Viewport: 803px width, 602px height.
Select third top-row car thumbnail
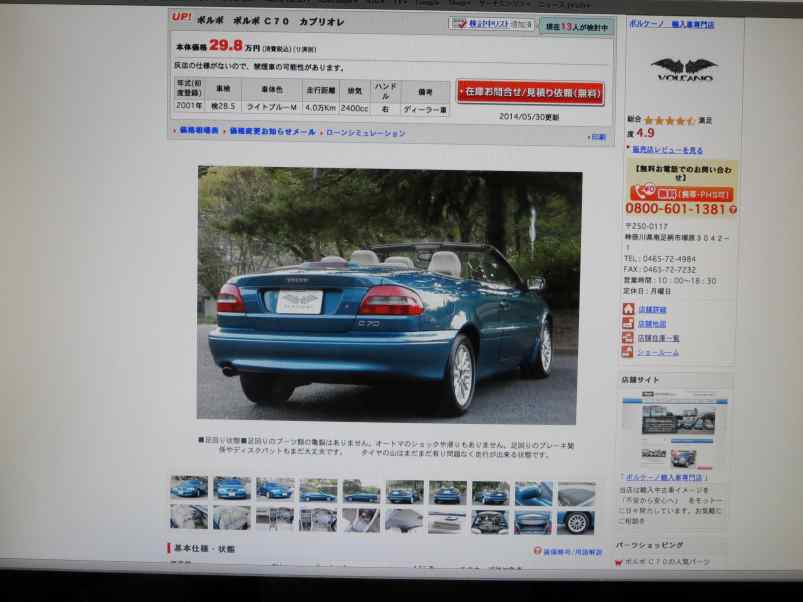click(x=275, y=488)
